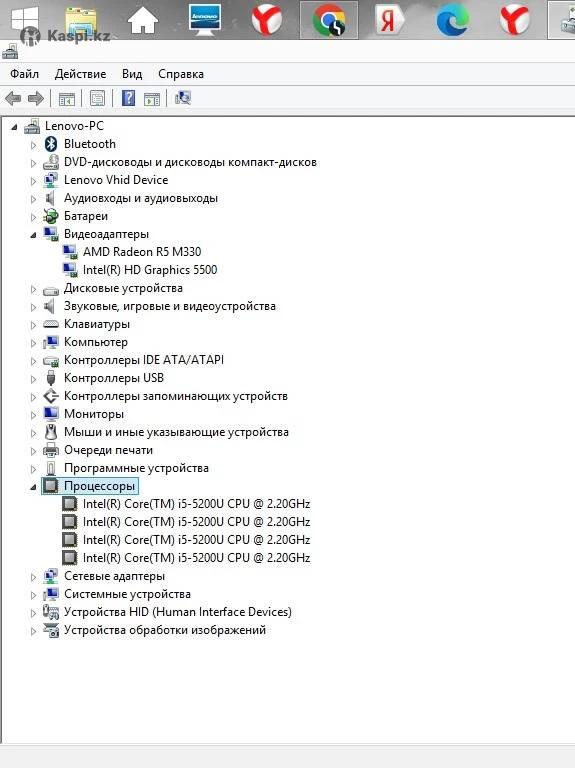Open the Справка menu

pos(181,74)
